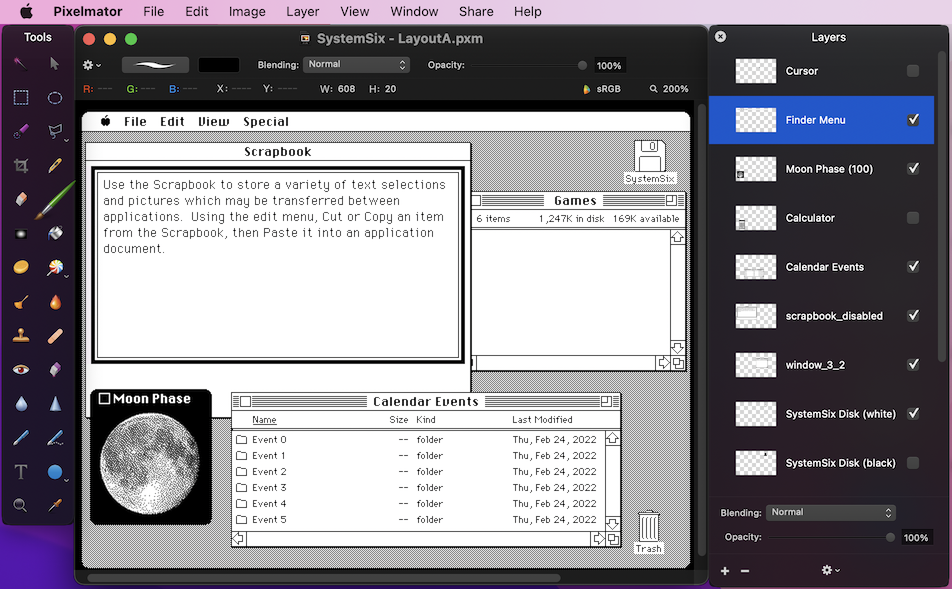Select the enlarged Brush tool
This screenshot has width=952, height=589.
coord(55,200)
